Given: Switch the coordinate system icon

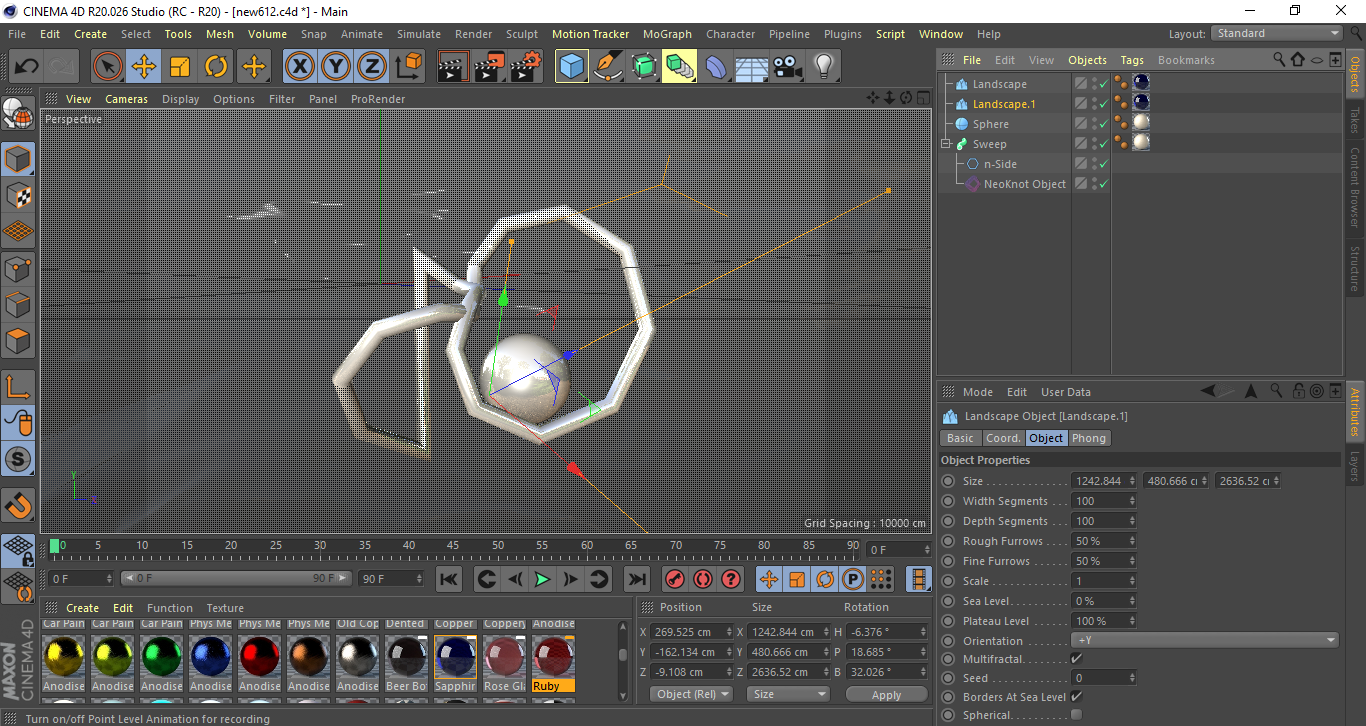Looking at the screenshot, I should pyautogui.click(x=408, y=67).
